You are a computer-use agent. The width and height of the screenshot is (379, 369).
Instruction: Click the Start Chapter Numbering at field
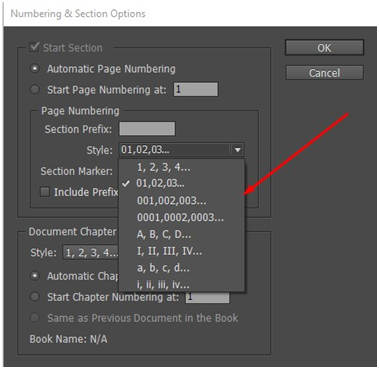(x=207, y=297)
